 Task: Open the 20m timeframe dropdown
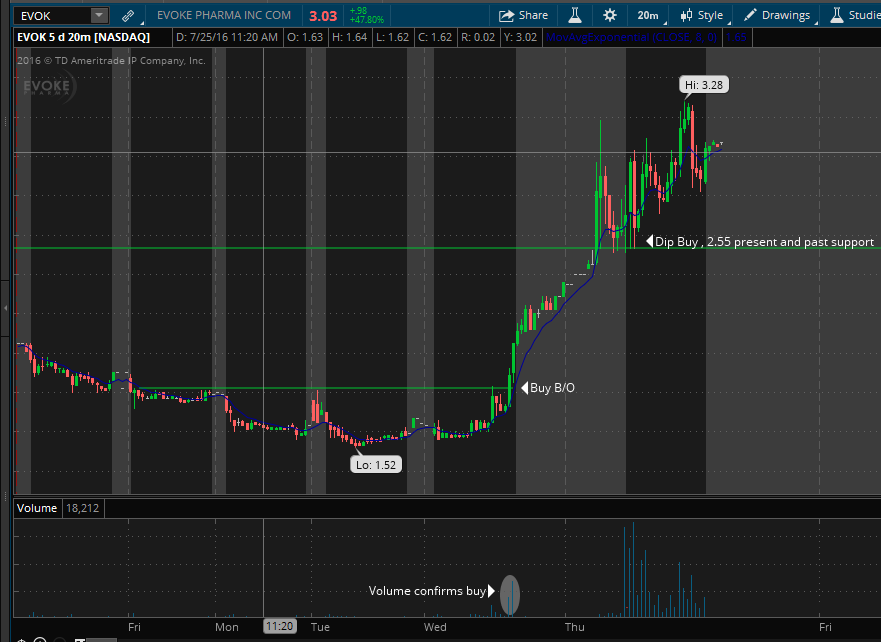[650, 15]
